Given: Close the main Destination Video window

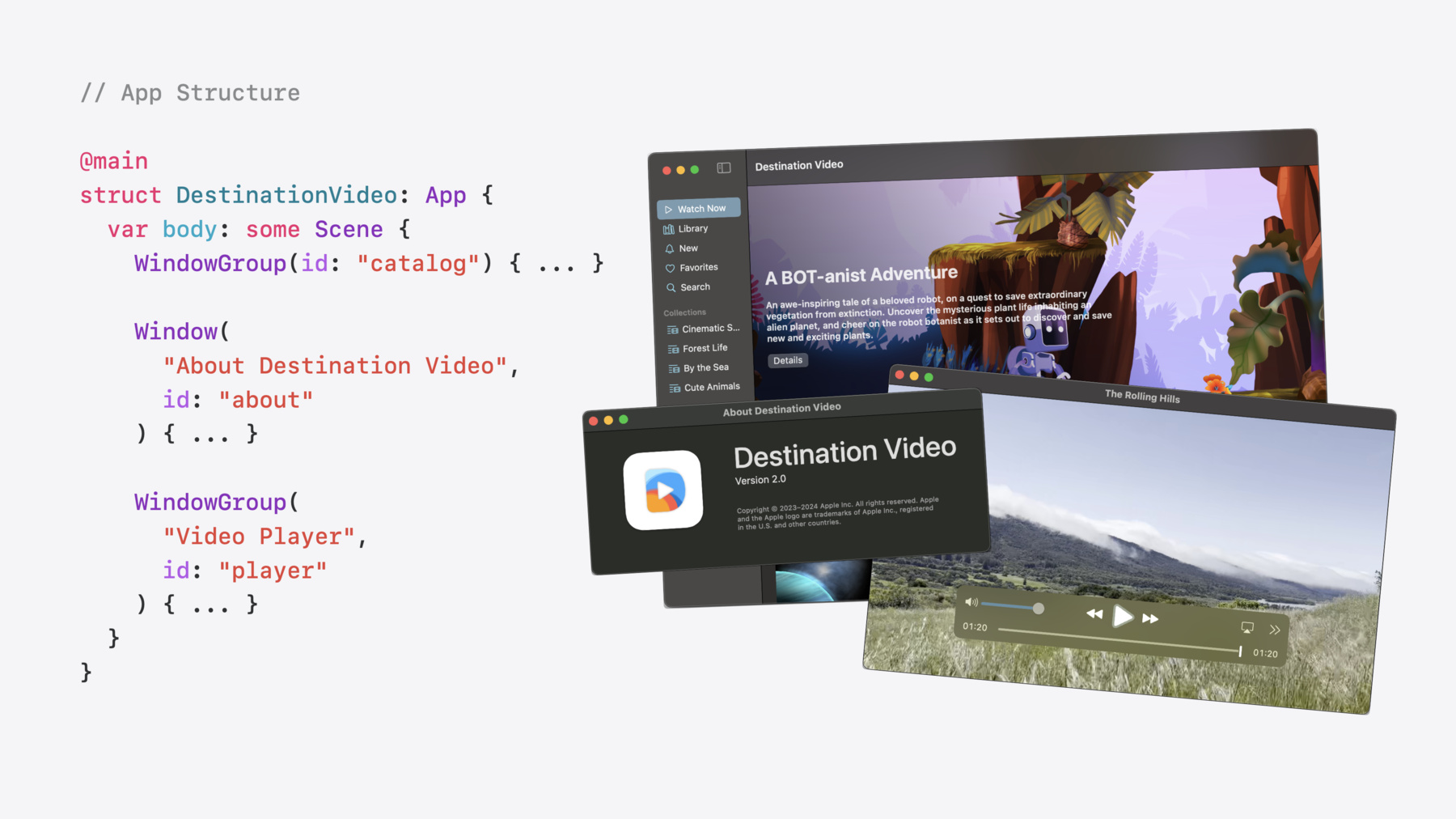Looking at the screenshot, I should click(667, 171).
